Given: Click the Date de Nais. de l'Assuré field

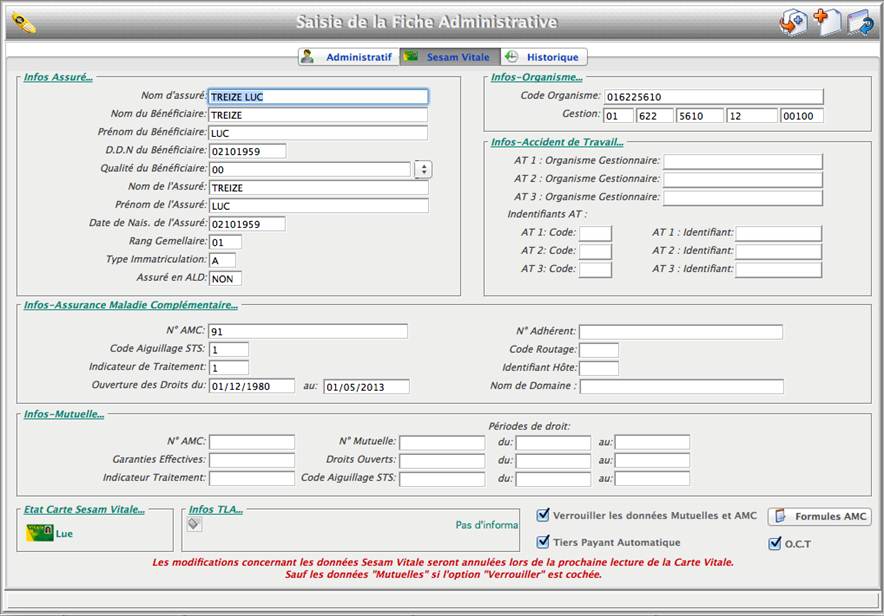Looking at the screenshot, I should (247, 224).
